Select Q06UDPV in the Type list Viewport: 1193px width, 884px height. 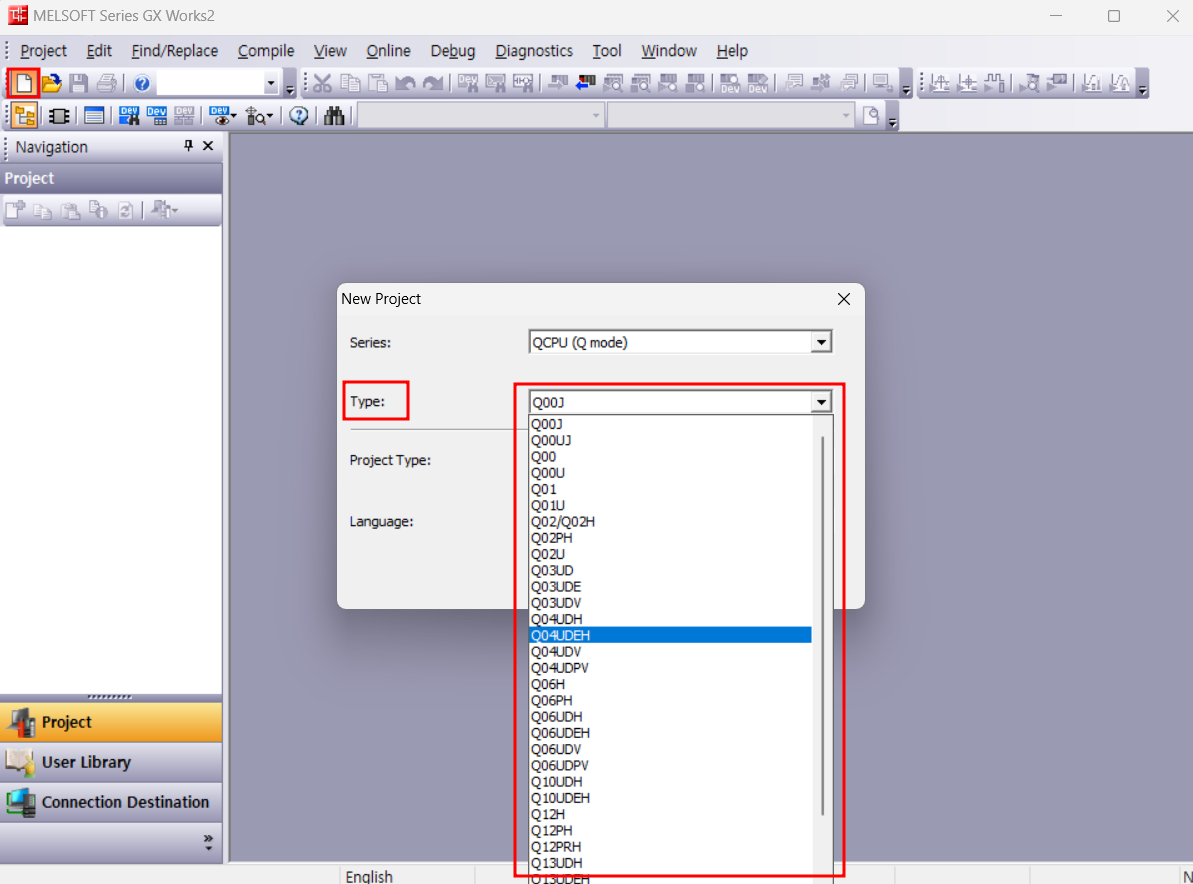(670, 765)
